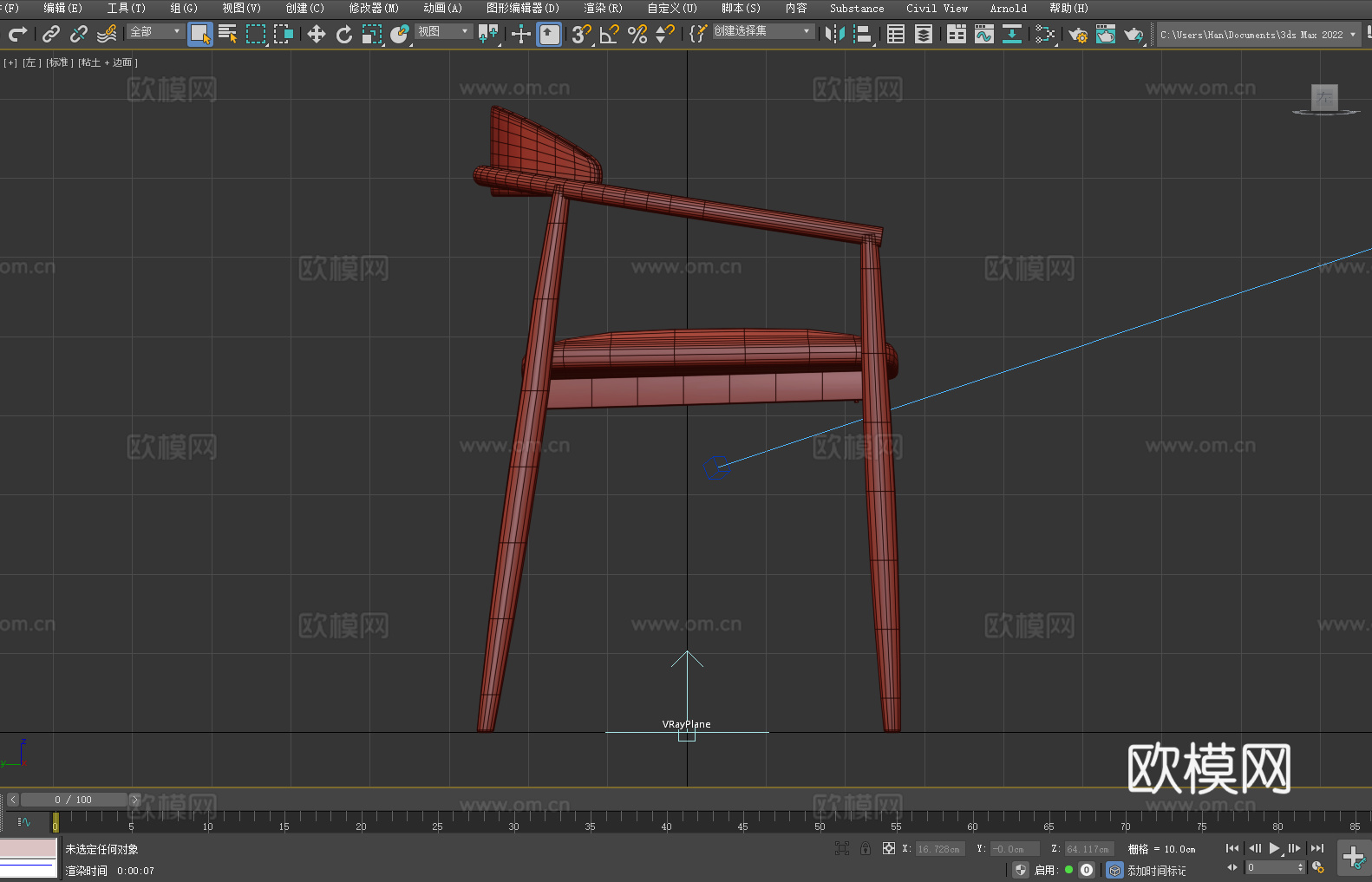Click the X coordinate field
This screenshot has width=1372, height=882.
[x=940, y=849]
